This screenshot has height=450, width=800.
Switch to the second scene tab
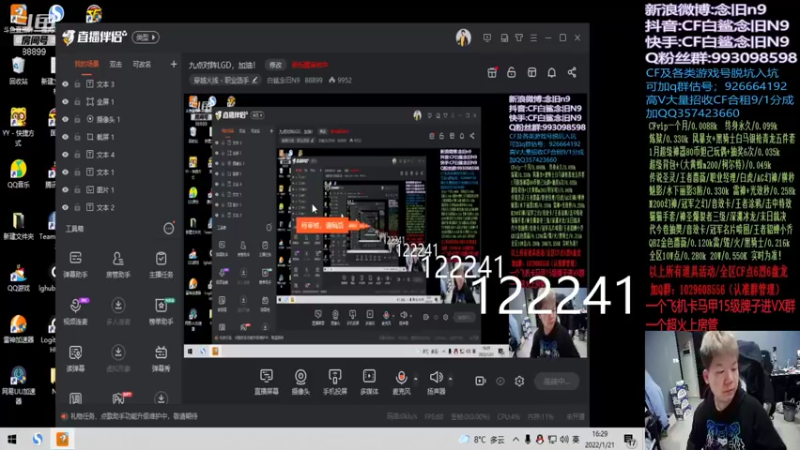tap(116, 64)
